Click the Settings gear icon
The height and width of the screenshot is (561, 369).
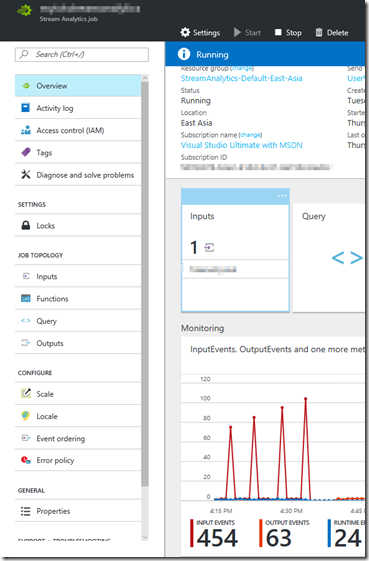[185, 33]
